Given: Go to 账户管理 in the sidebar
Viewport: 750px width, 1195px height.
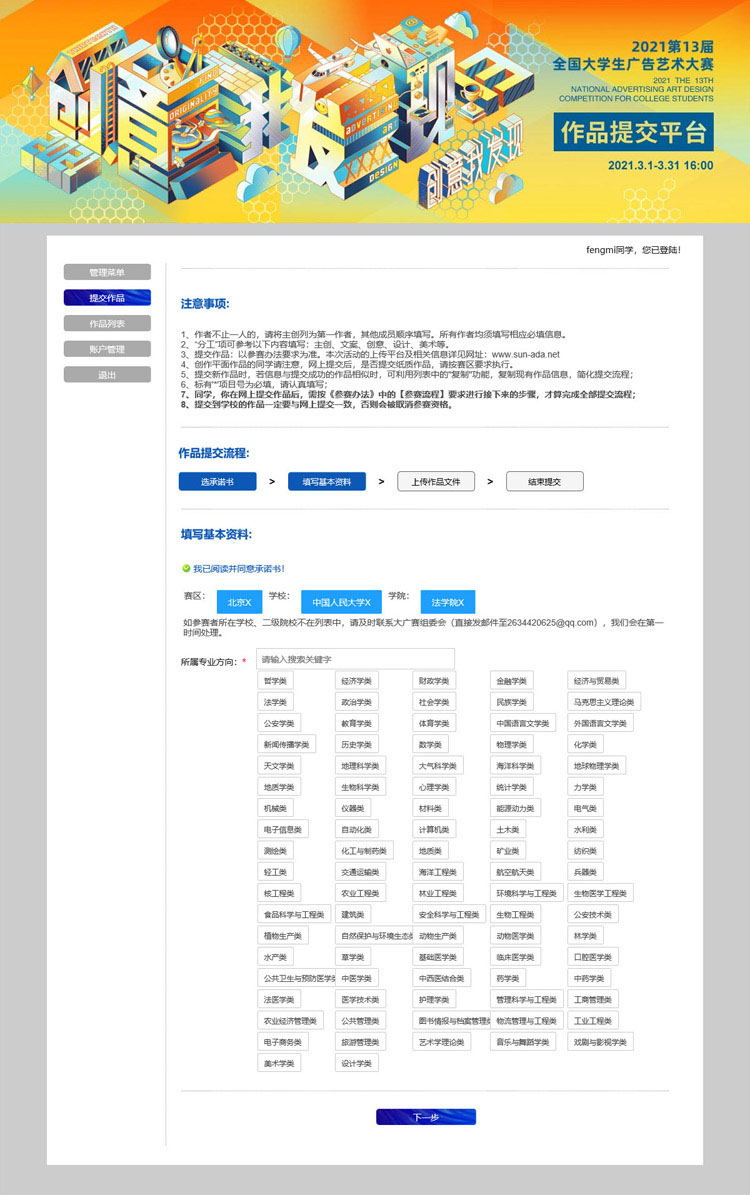Looking at the screenshot, I should 107,349.
